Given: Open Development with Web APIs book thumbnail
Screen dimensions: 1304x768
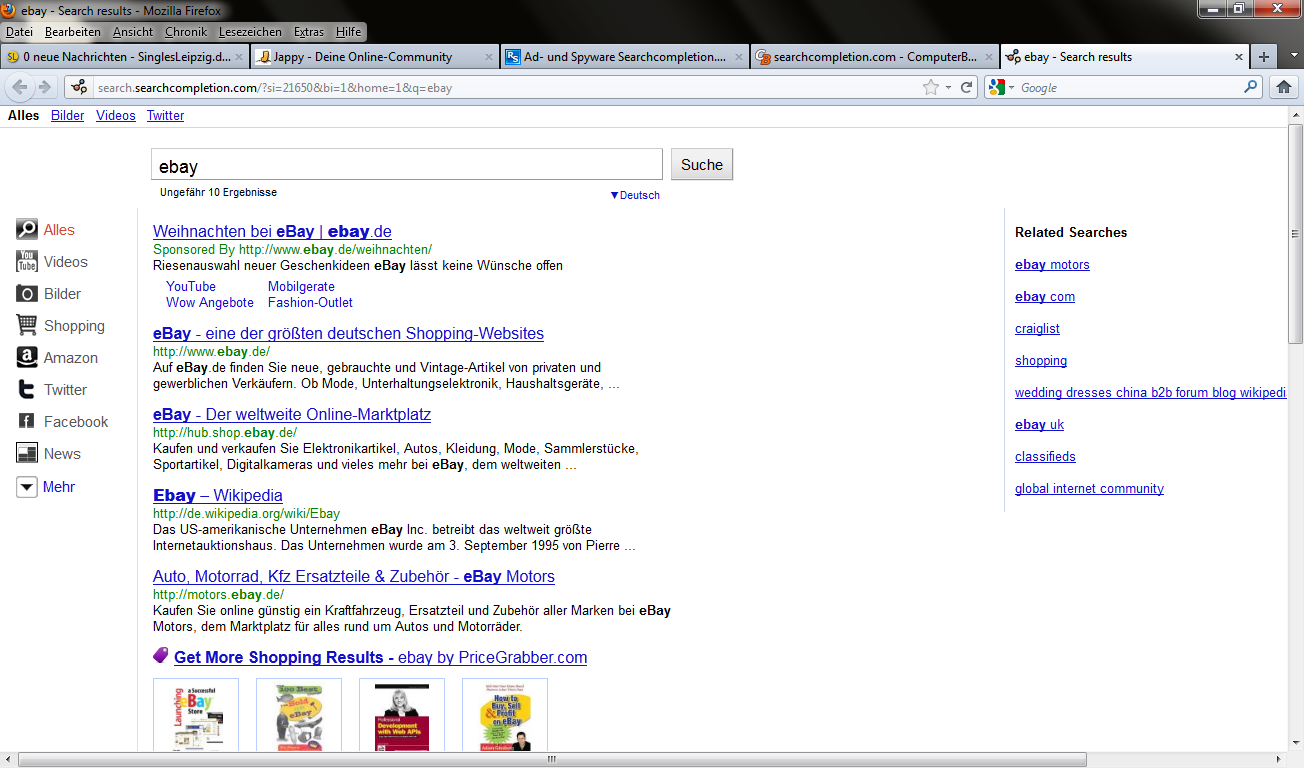Looking at the screenshot, I should (x=402, y=714).
